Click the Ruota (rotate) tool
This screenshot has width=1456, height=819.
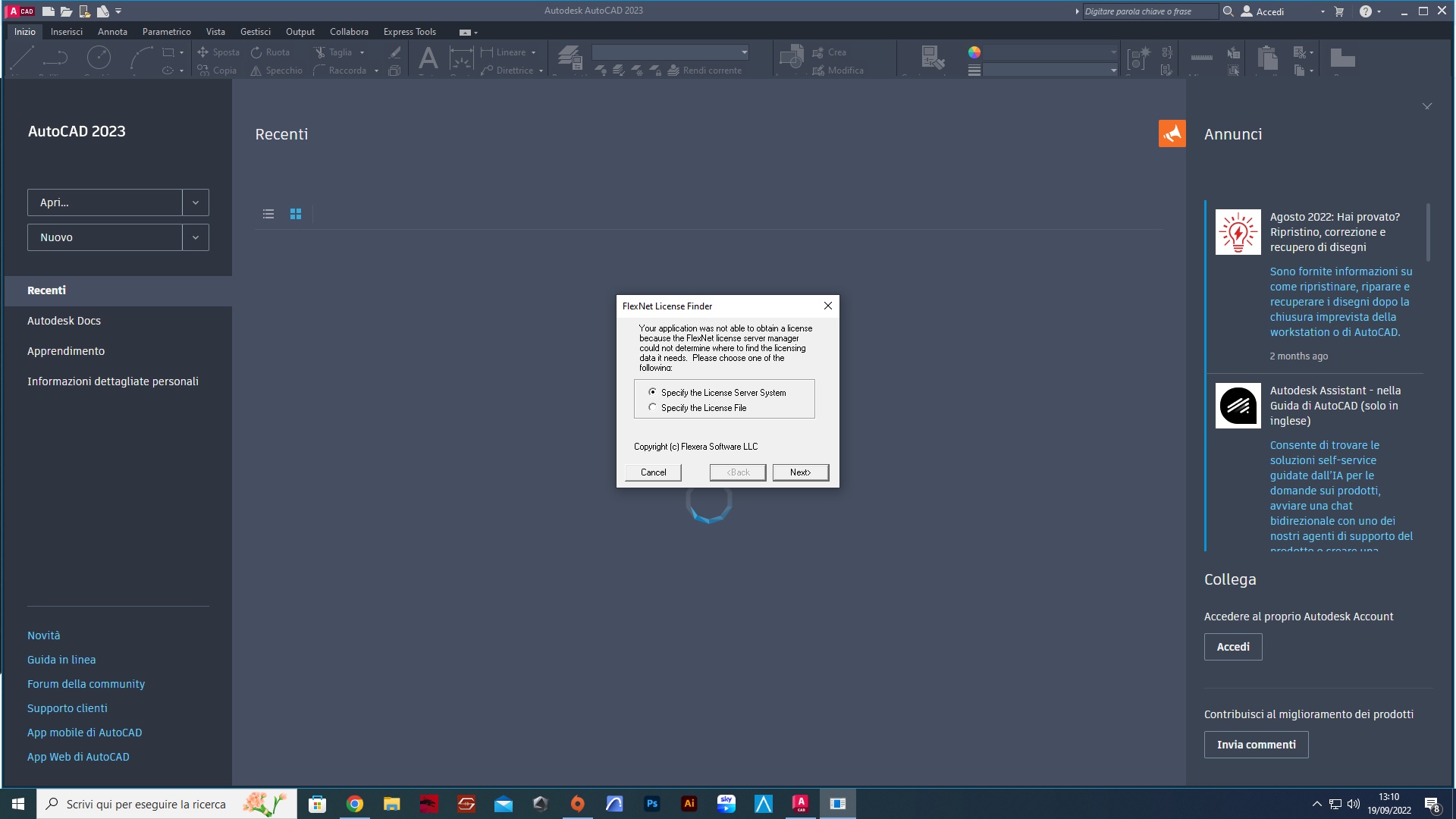(271, 52)
